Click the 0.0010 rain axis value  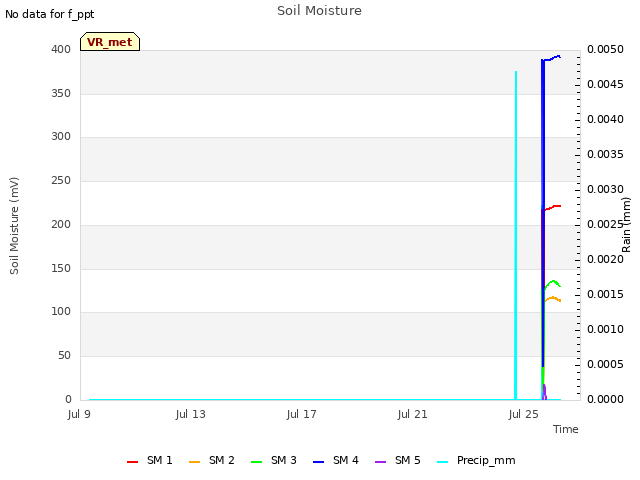tap(605, 330)
